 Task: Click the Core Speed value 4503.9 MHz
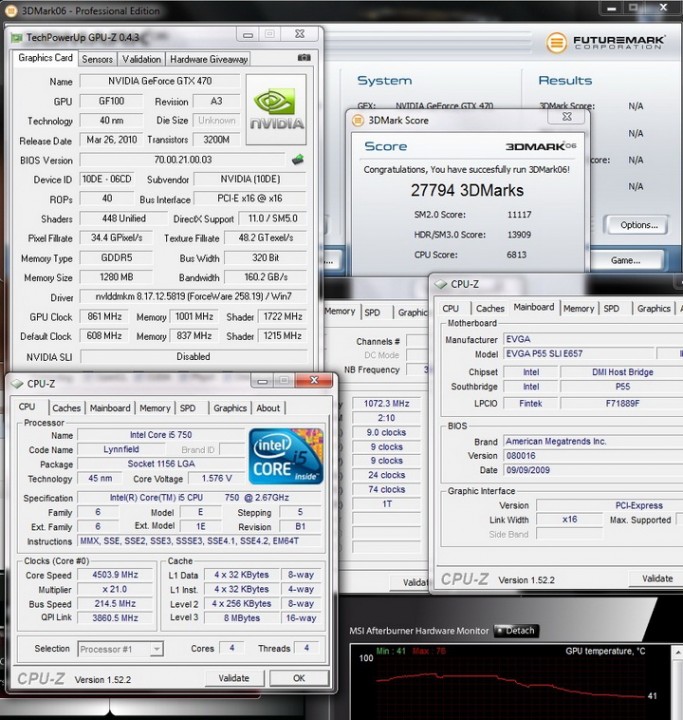point(115,574)
